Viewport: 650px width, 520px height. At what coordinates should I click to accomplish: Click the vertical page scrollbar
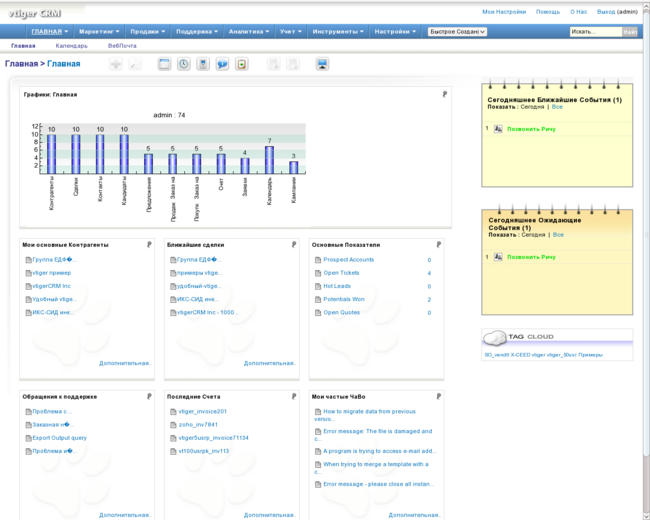646,260
